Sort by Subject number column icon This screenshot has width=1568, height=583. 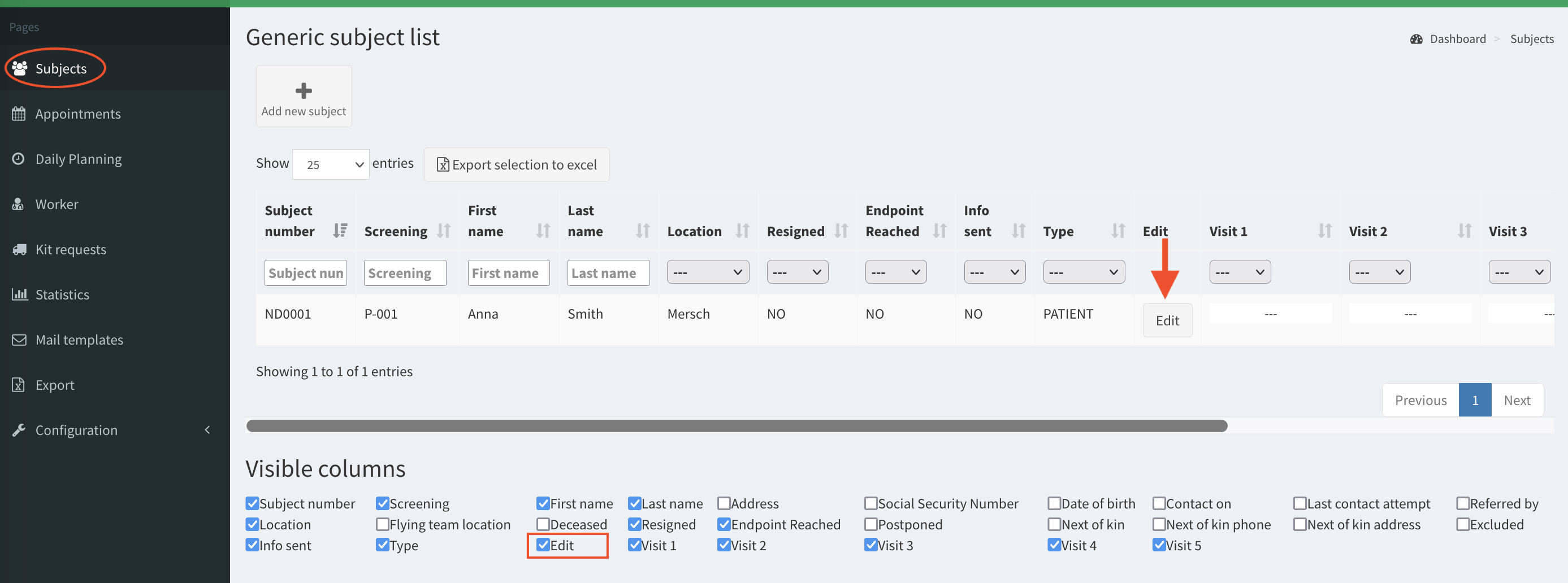point(340,230)
